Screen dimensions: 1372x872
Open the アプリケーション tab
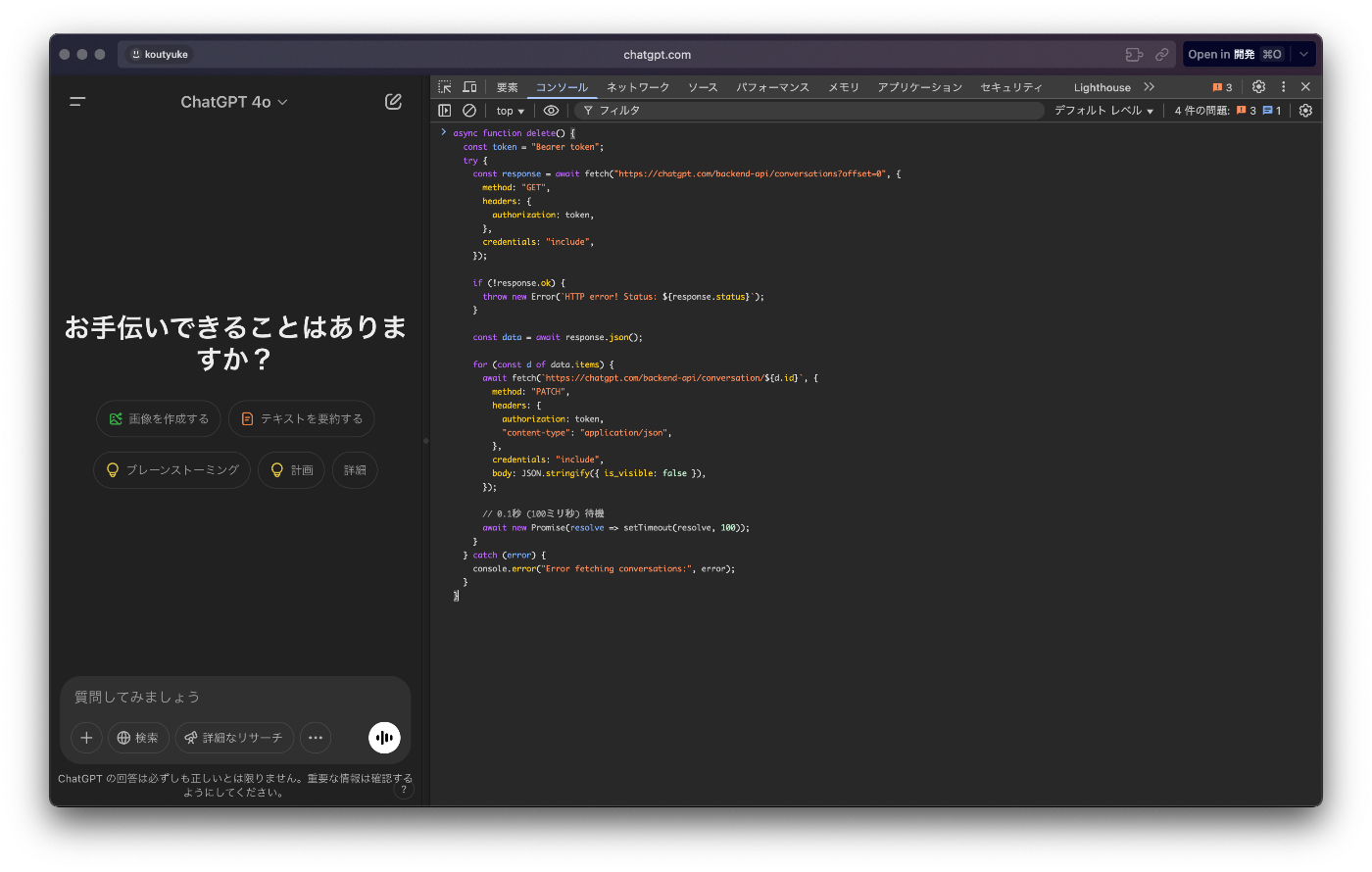point(920,87)
